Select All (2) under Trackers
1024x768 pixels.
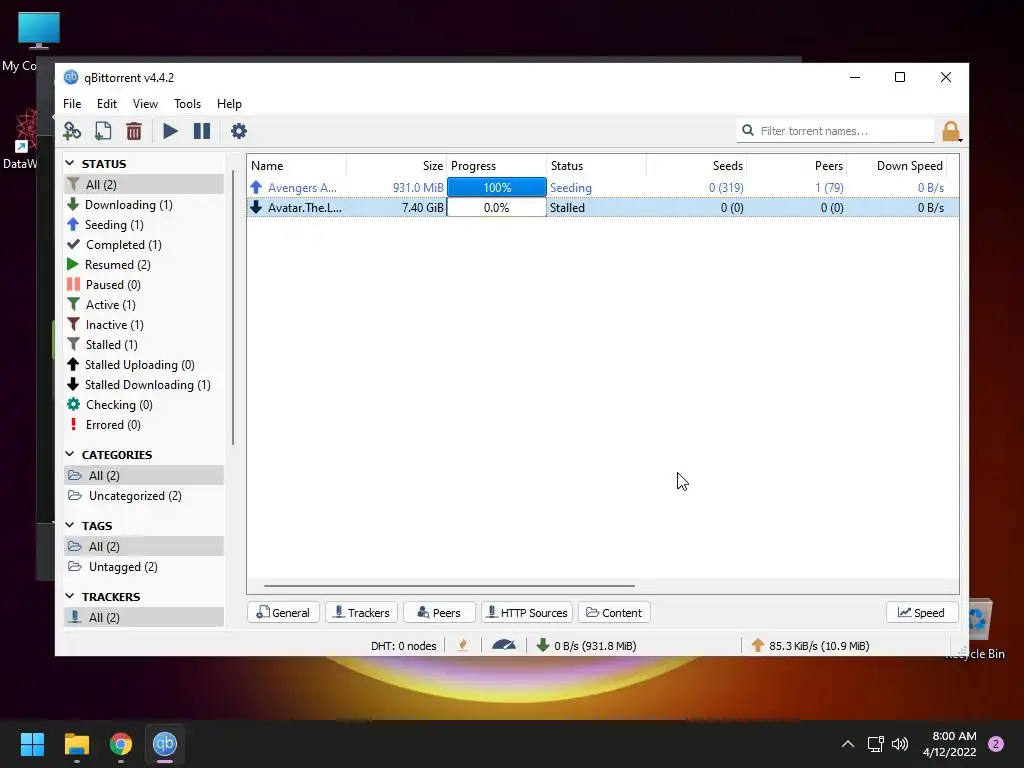pyautogui.click(x=144, y=617)
